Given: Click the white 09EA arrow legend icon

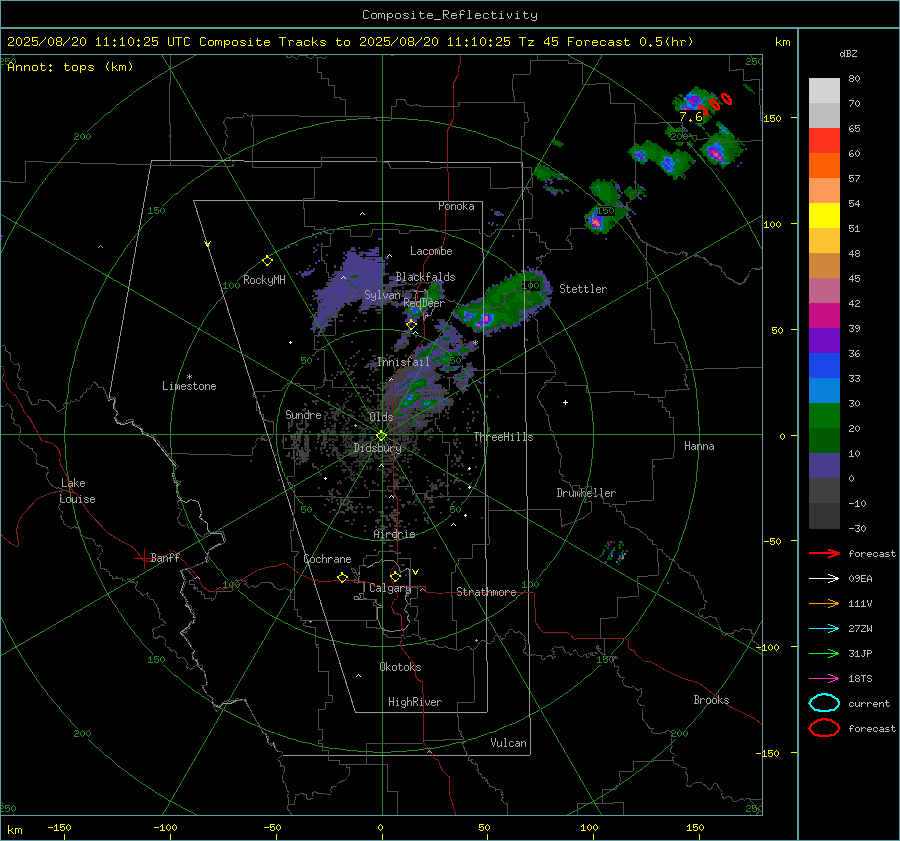Looking at the screenshot, I should (x=824, y=579).
